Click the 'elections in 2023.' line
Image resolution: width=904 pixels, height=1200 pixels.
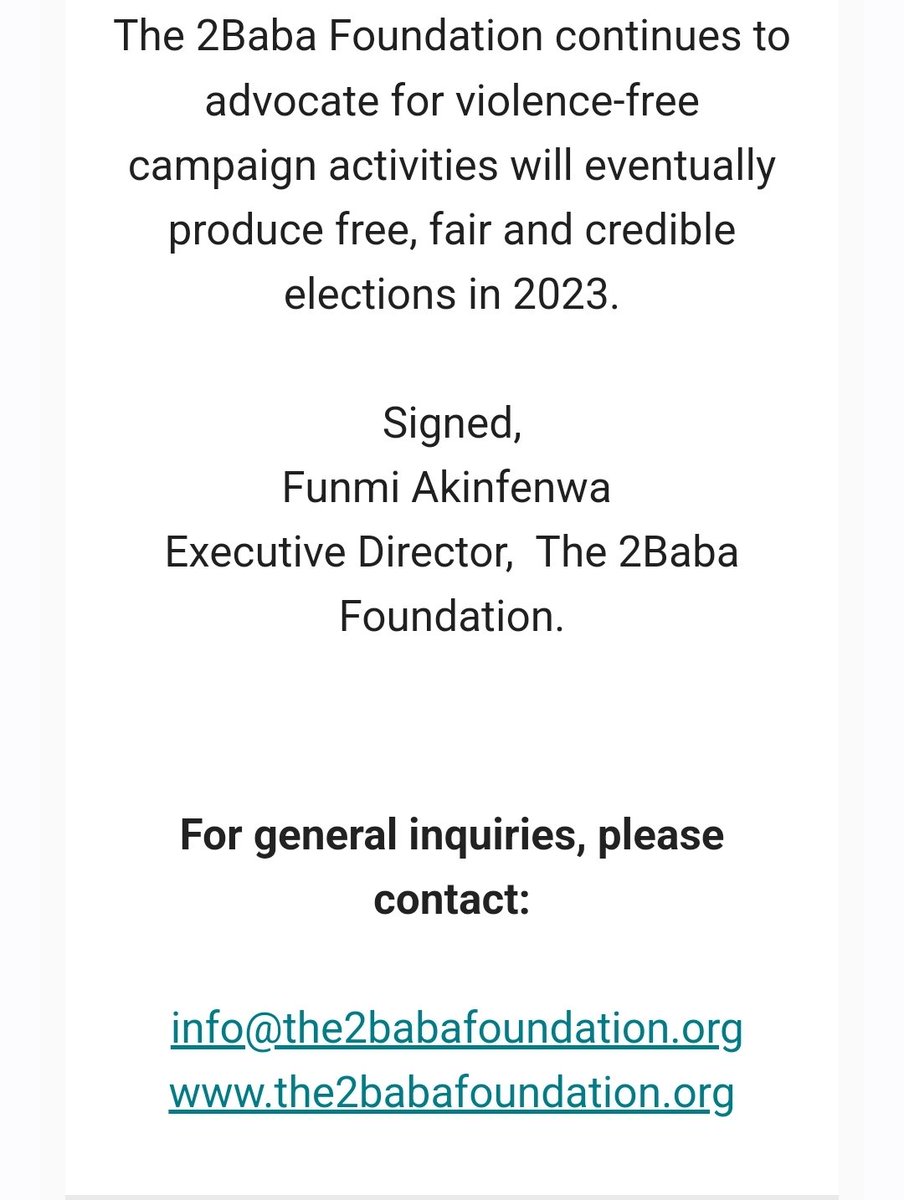click(452, 295)
